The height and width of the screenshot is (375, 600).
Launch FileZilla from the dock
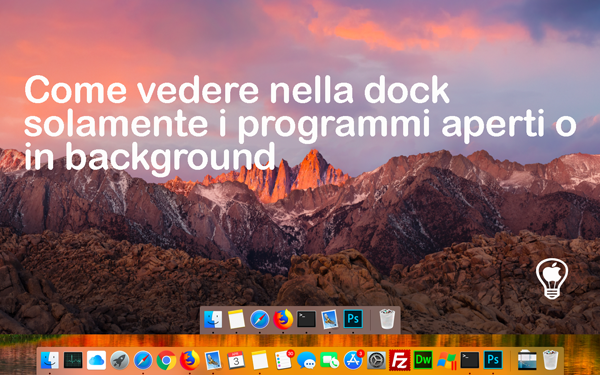400,360
